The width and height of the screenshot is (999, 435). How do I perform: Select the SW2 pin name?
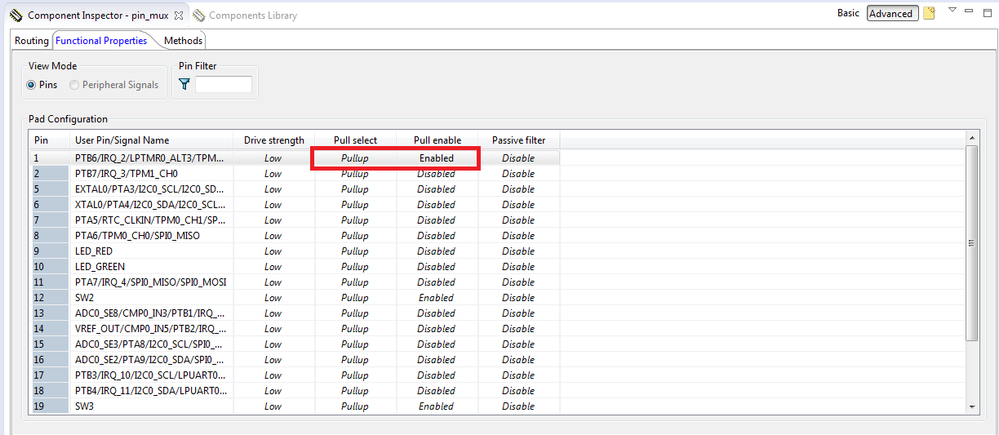85,297
